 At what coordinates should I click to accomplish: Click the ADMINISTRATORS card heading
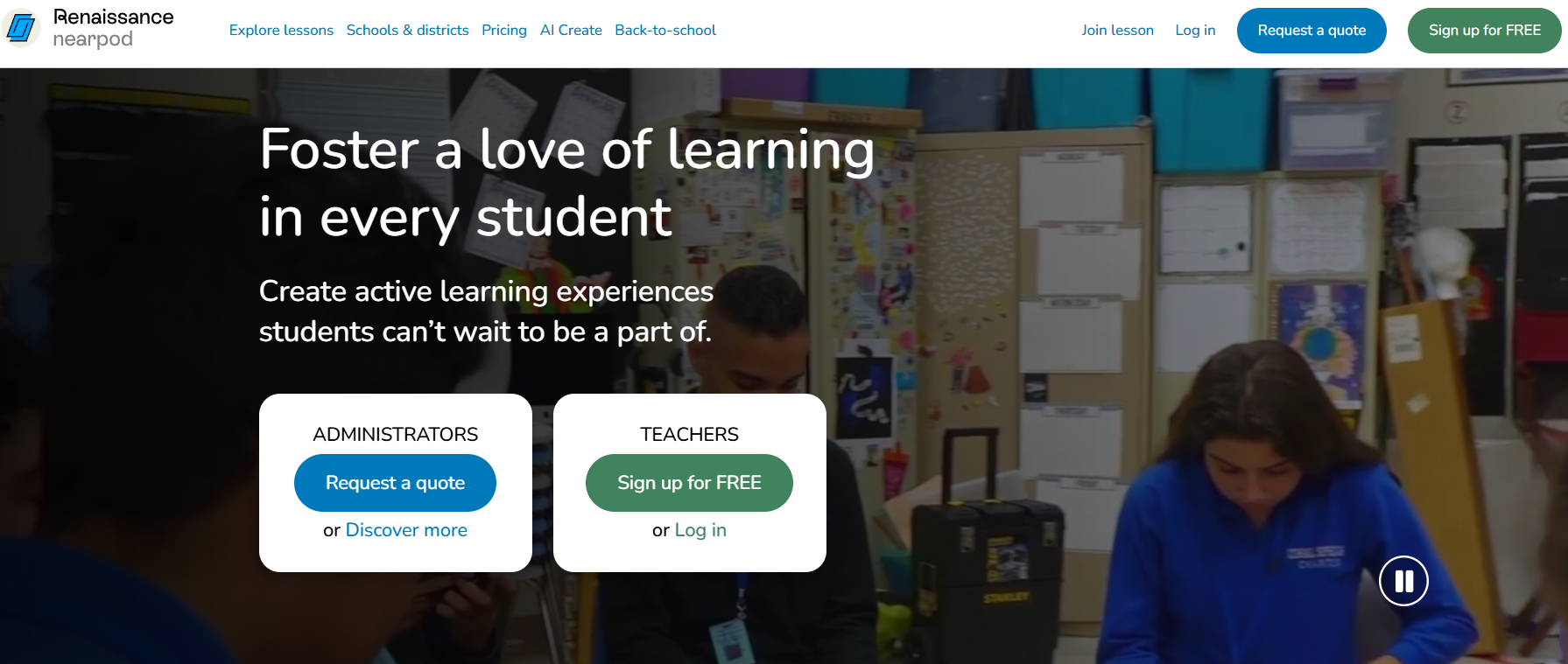(396, 435)
